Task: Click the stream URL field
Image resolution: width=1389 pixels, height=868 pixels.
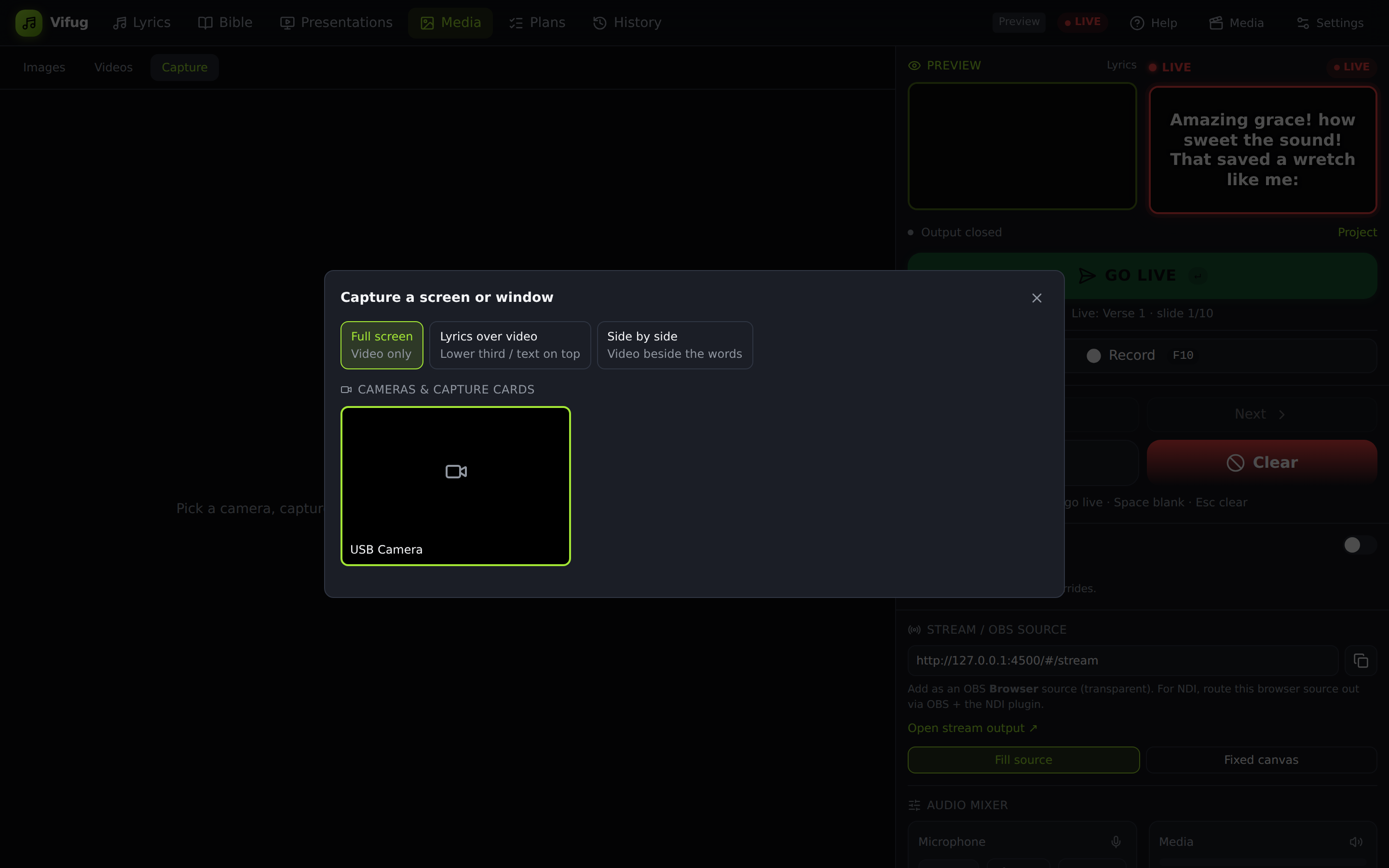Action: [1123, 661]
